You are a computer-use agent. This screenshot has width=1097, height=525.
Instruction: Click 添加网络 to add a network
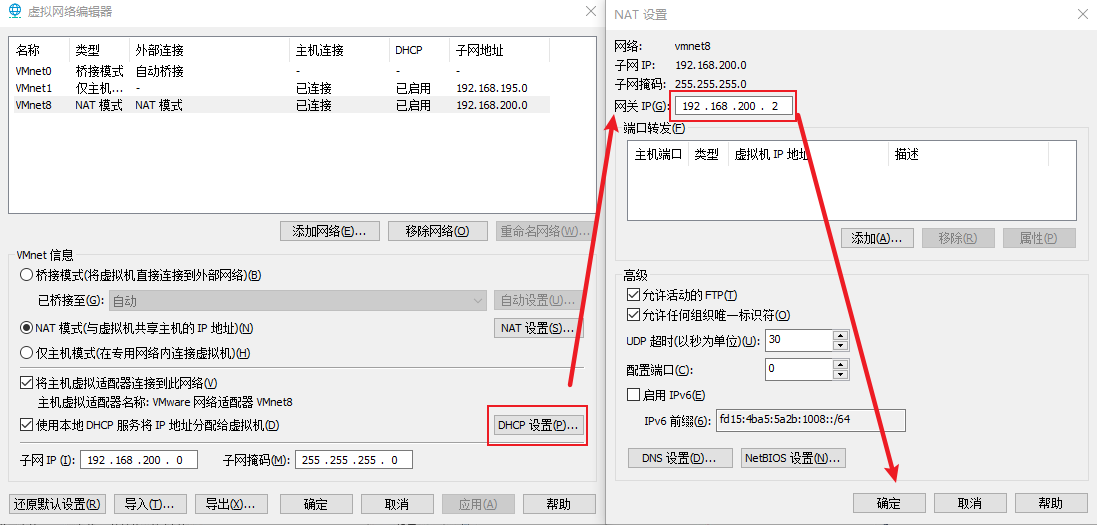click(x=330, y=231)
